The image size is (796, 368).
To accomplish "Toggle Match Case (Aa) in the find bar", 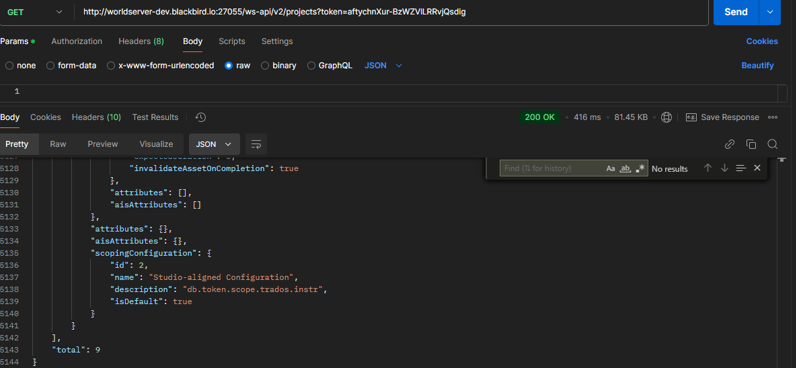I will click(611, 169).
